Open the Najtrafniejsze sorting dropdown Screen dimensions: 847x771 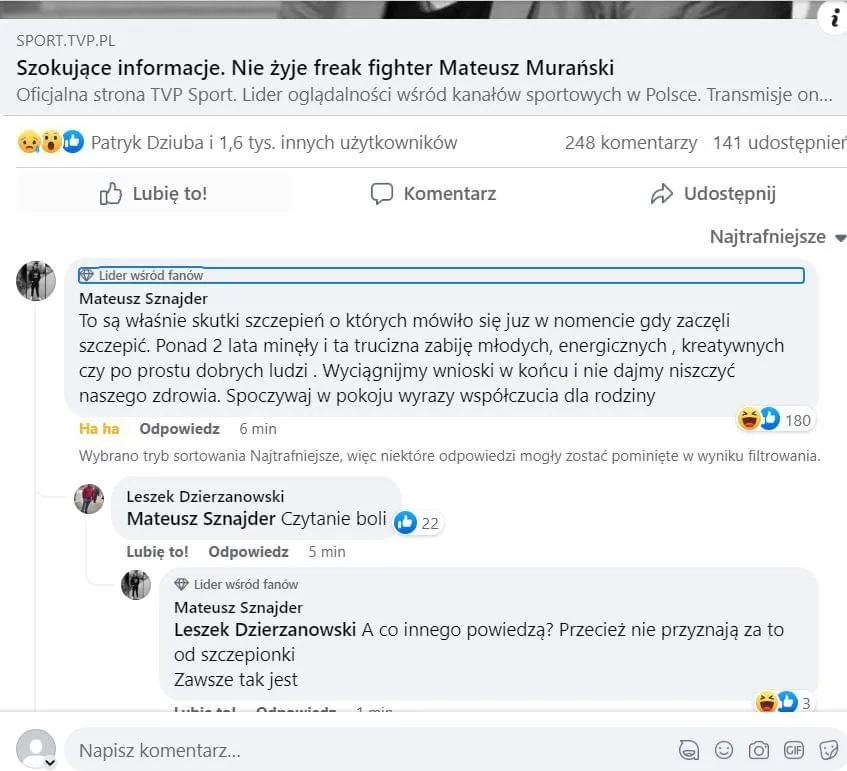[777, 237]
